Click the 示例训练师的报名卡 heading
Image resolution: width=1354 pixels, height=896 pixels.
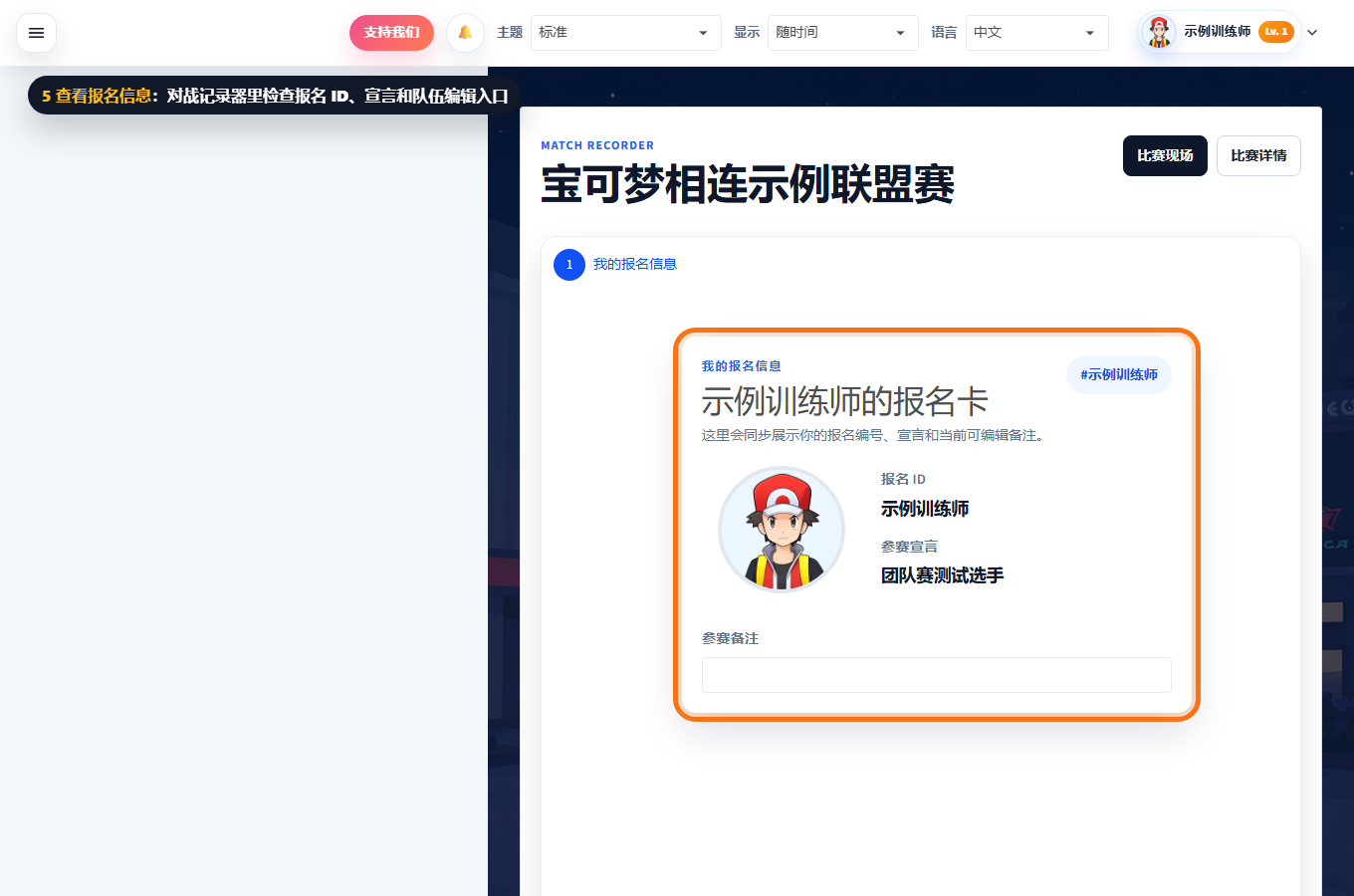click(844, 401)
